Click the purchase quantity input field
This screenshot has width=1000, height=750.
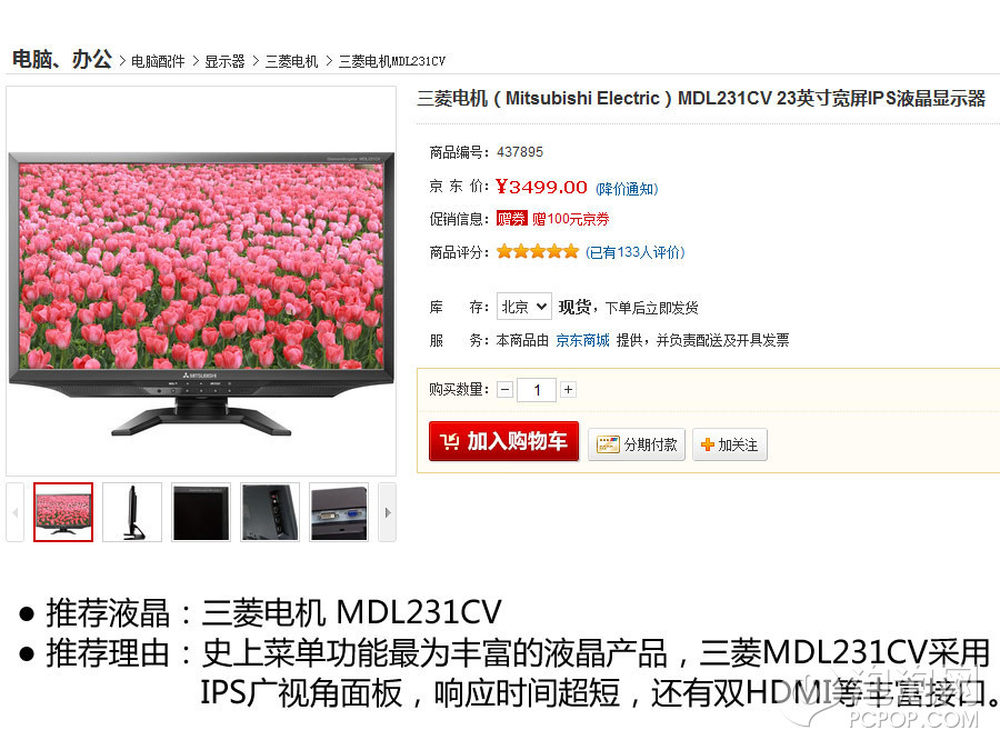[x=537, y=390]
